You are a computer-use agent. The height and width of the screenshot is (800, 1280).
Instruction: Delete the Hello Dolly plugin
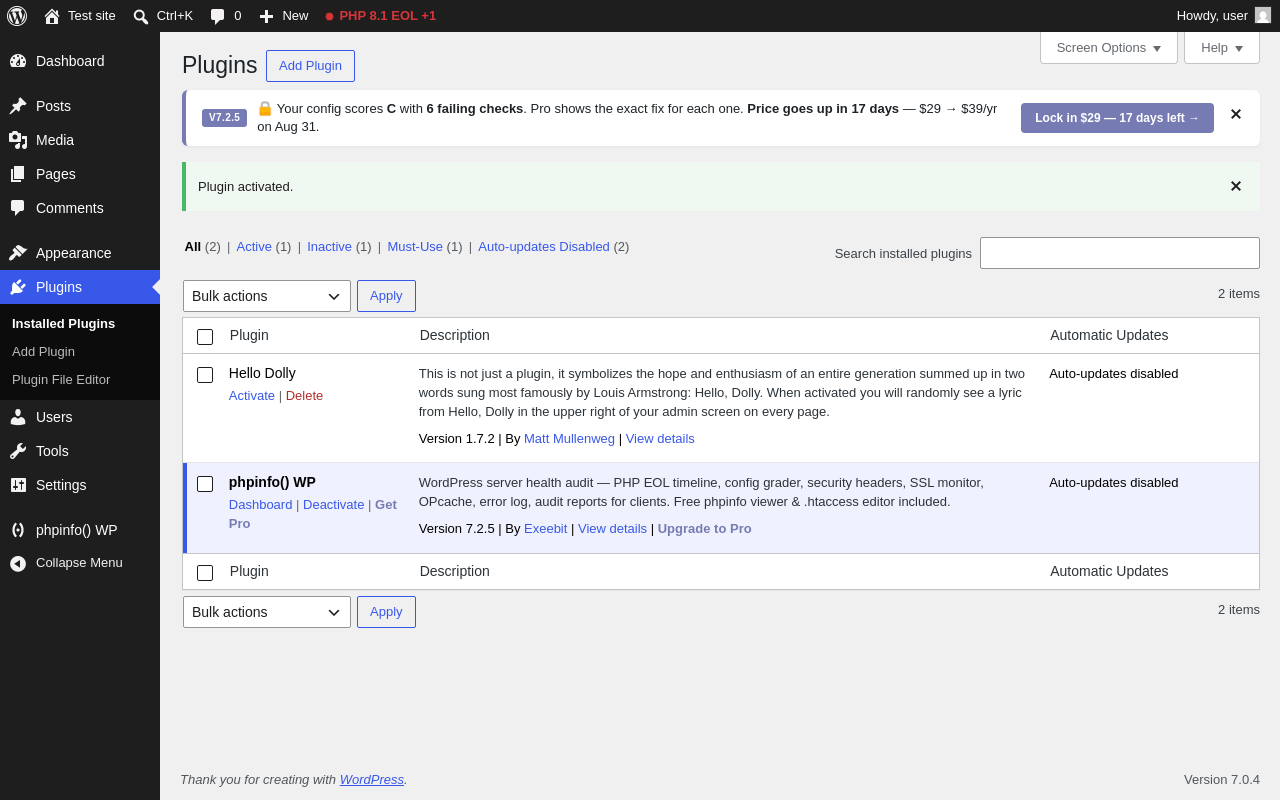click(304, 396)
